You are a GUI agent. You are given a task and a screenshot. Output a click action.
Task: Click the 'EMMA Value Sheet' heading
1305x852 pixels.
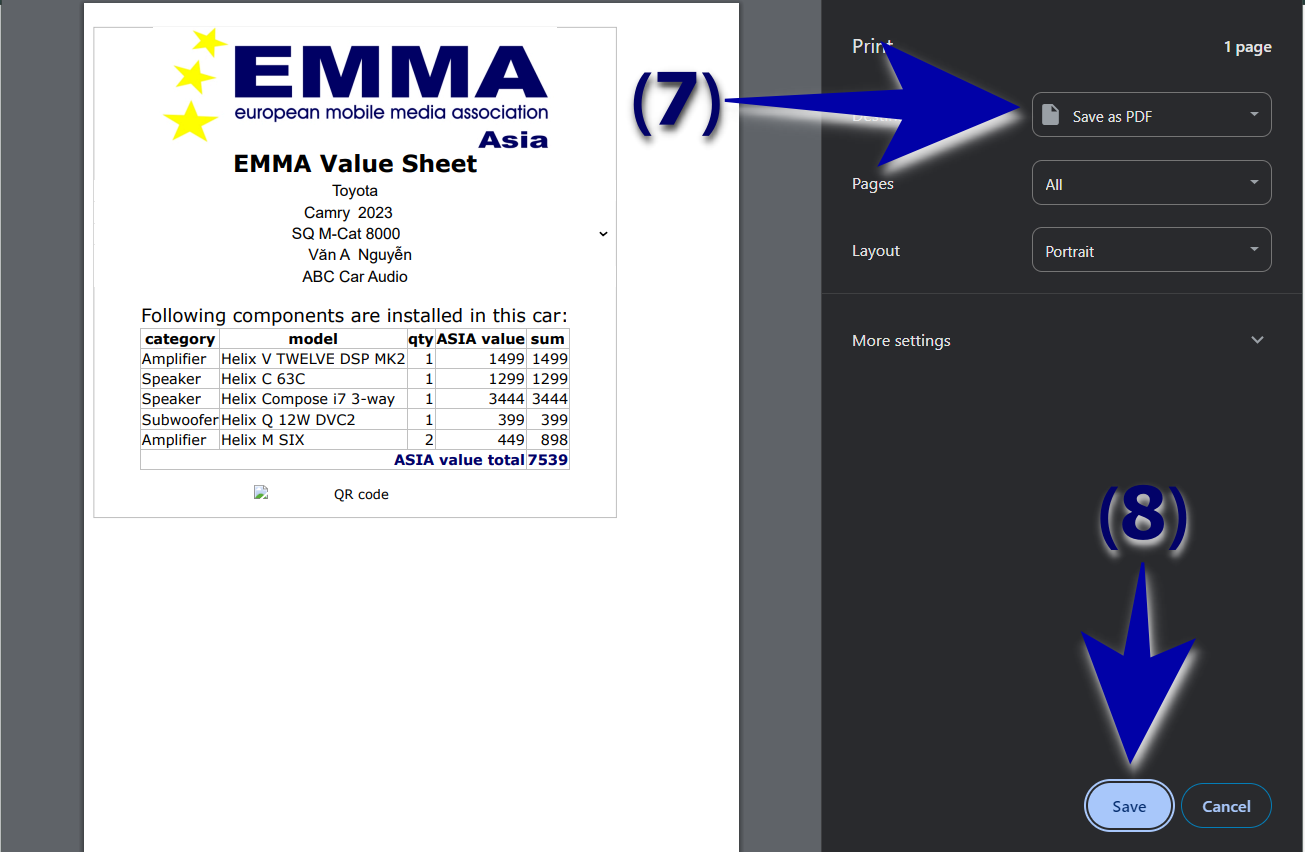(x=355, y=164)
